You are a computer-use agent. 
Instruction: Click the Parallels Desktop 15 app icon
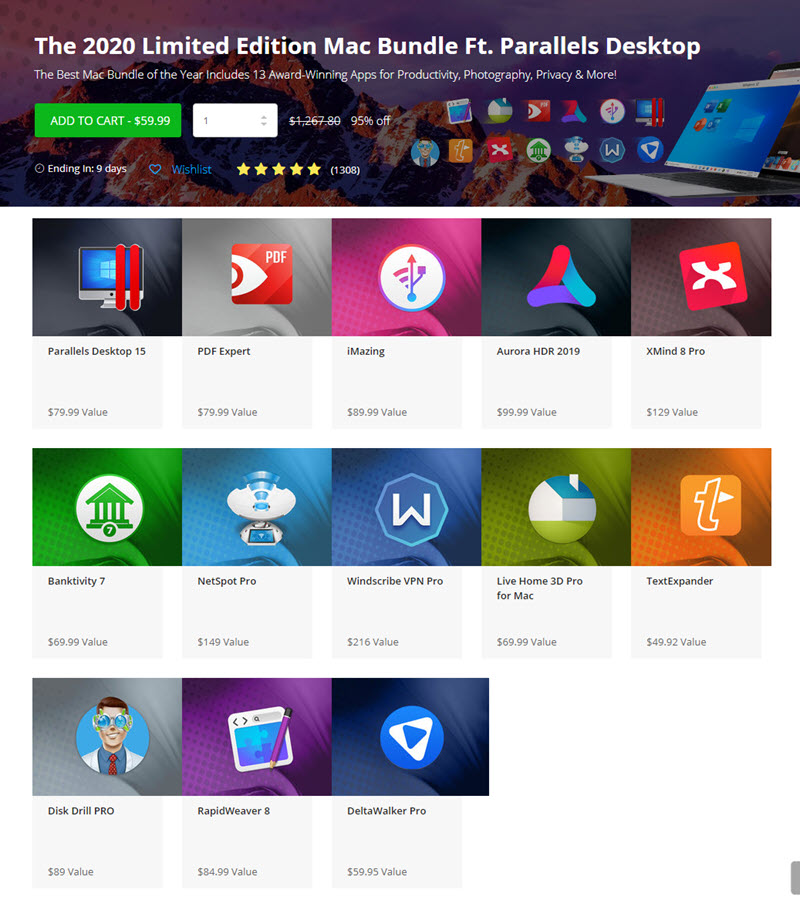pyautogui.click(x=107, y=276)
